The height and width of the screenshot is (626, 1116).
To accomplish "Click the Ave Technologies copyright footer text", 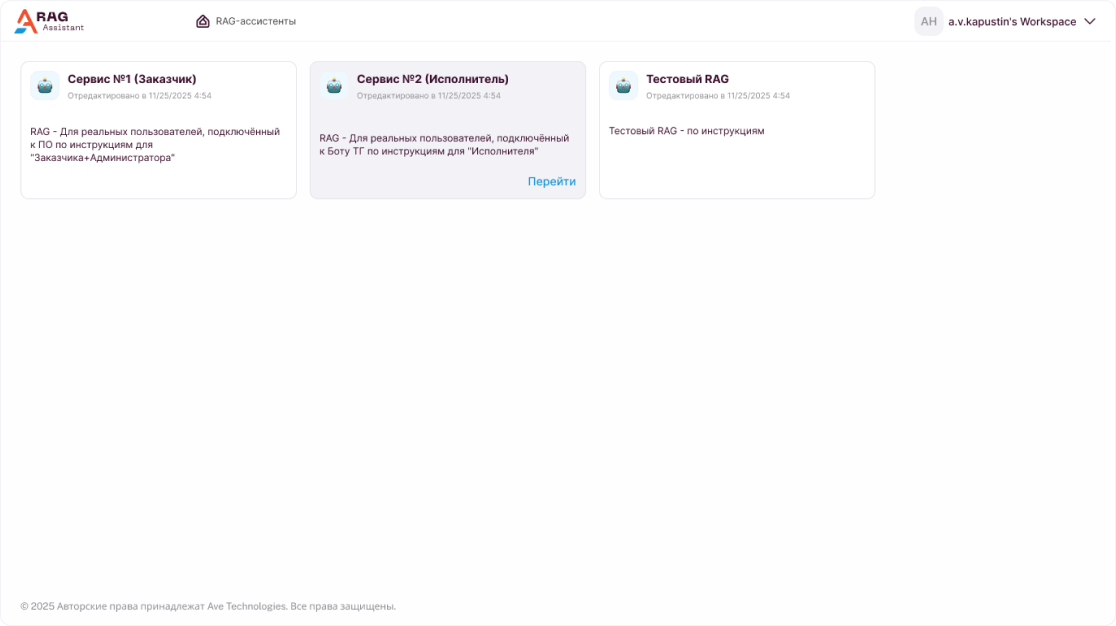I will click(208, 606).
